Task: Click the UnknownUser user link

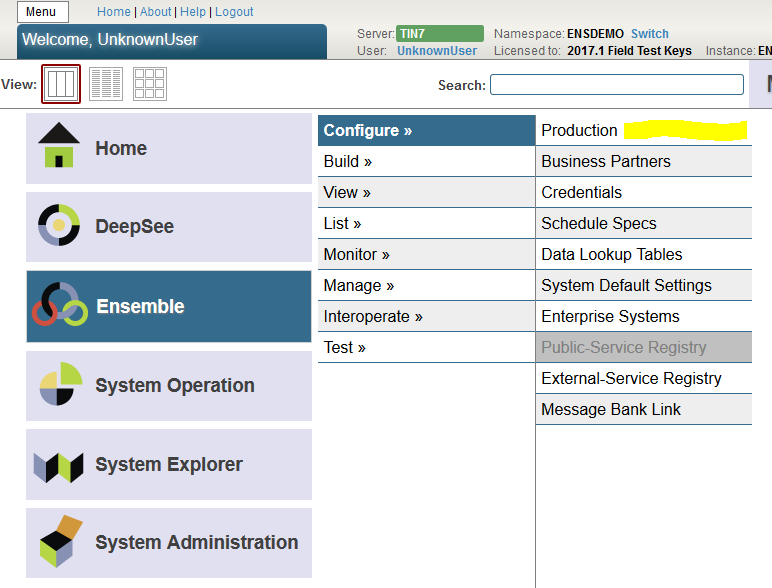Action: [x=437, y=51]
